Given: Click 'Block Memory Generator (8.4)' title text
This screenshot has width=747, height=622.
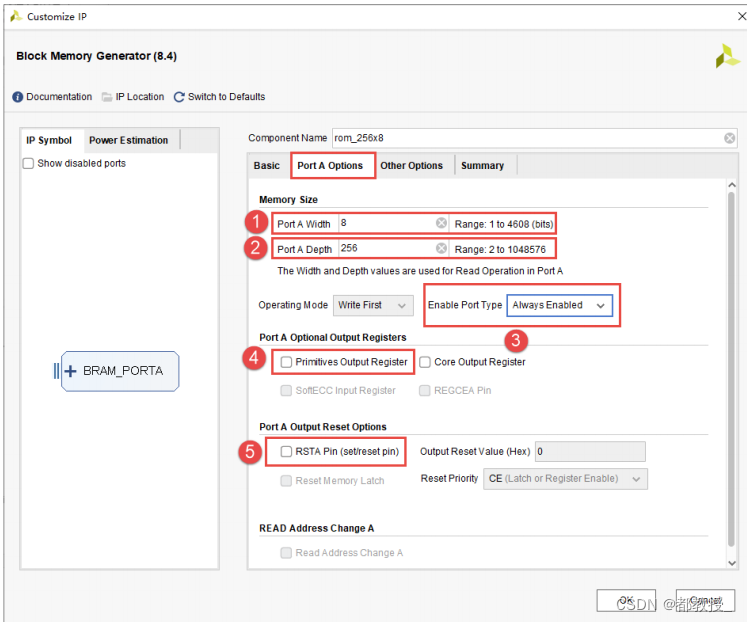Looking at the screenshot, I should (x=96, y=56).
